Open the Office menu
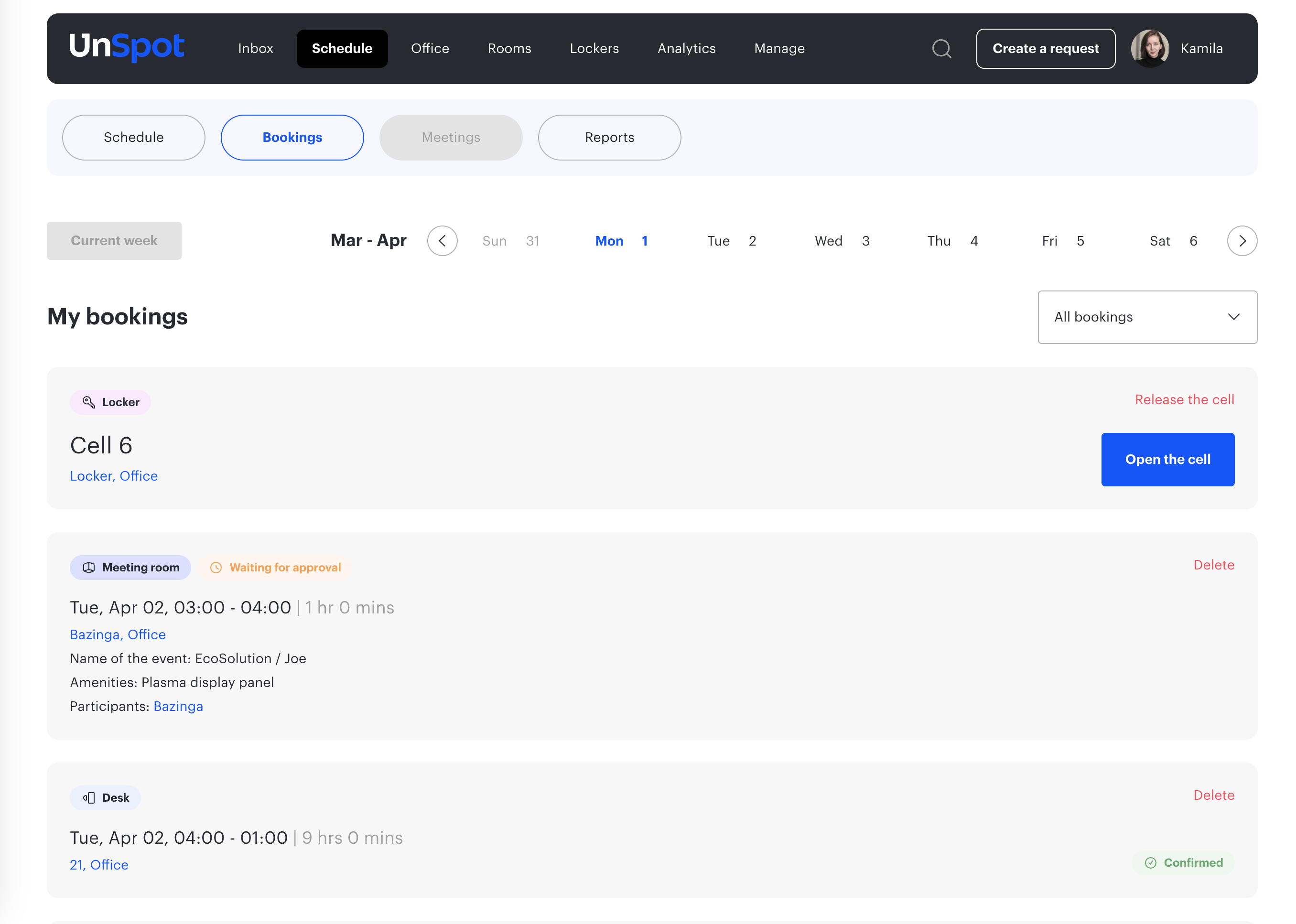Screen dimensions: 1296x924 pos(430,48)
